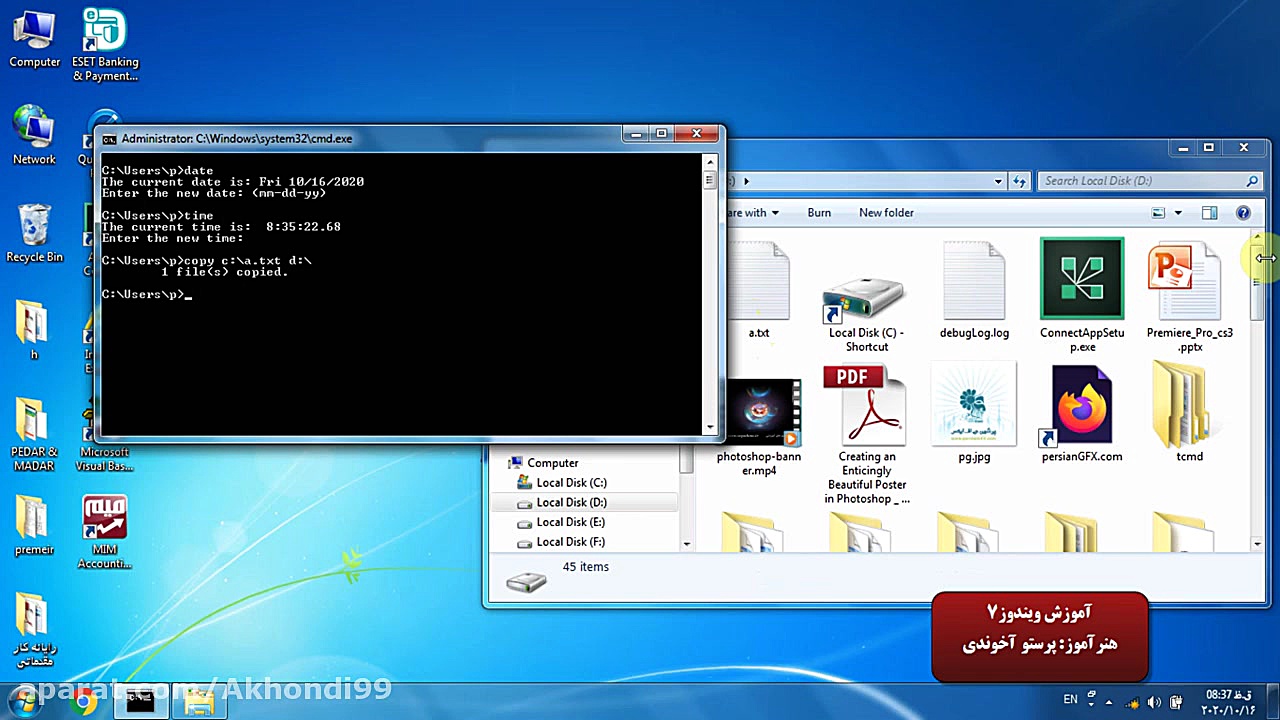
Task: Click the Burn menu option
Action: click(818, 212)
